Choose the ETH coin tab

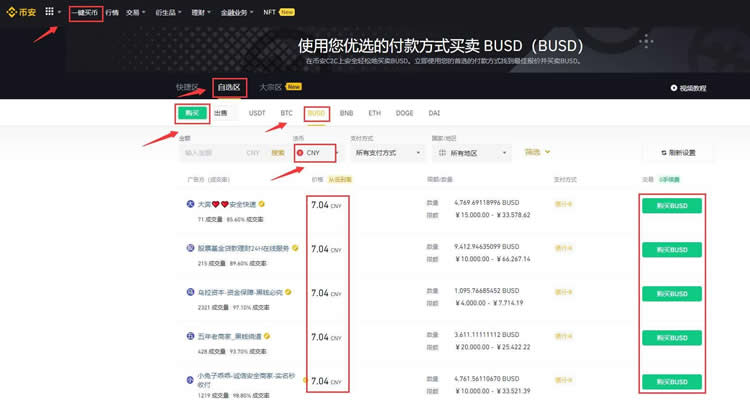375,113
